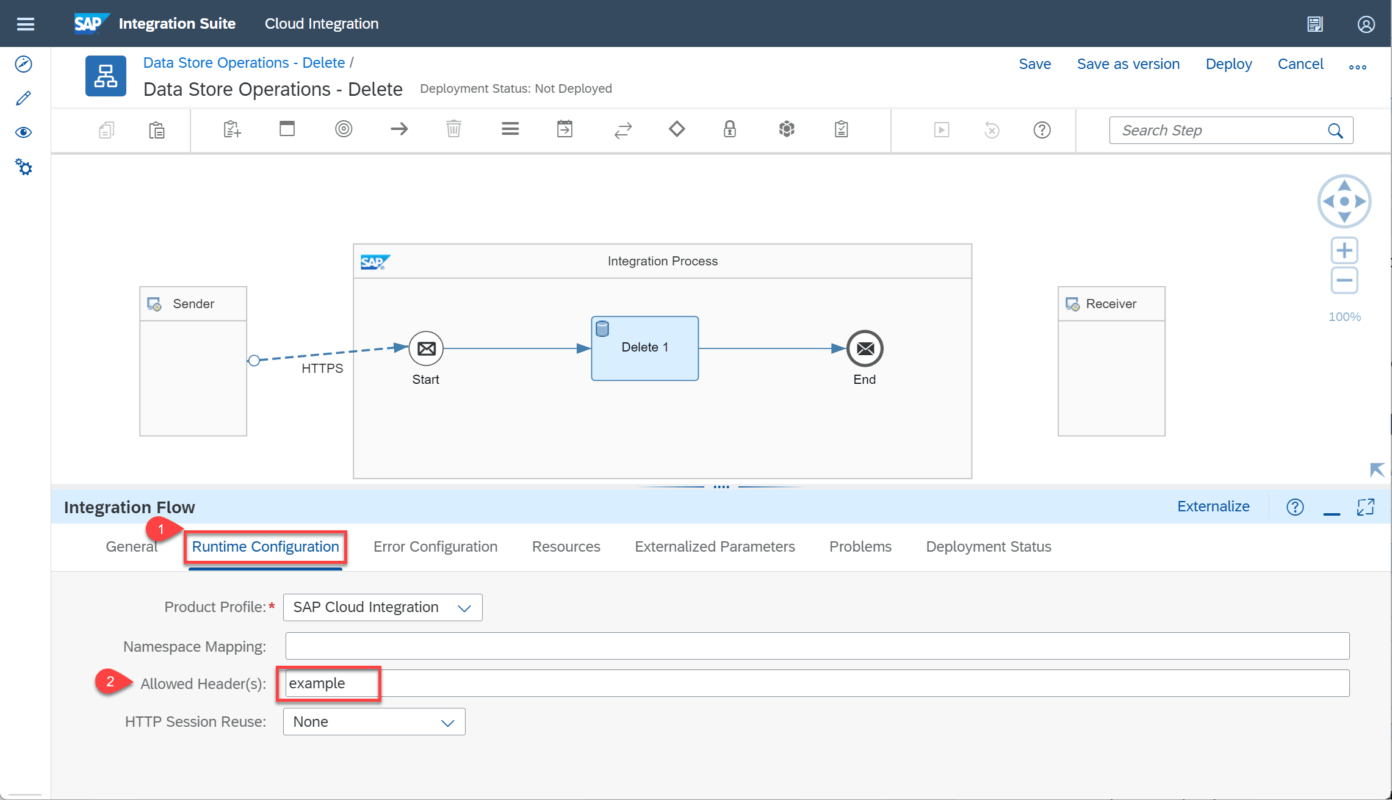Click Save as version
Screen dimensions: 1392x800
pos(1128,64)
